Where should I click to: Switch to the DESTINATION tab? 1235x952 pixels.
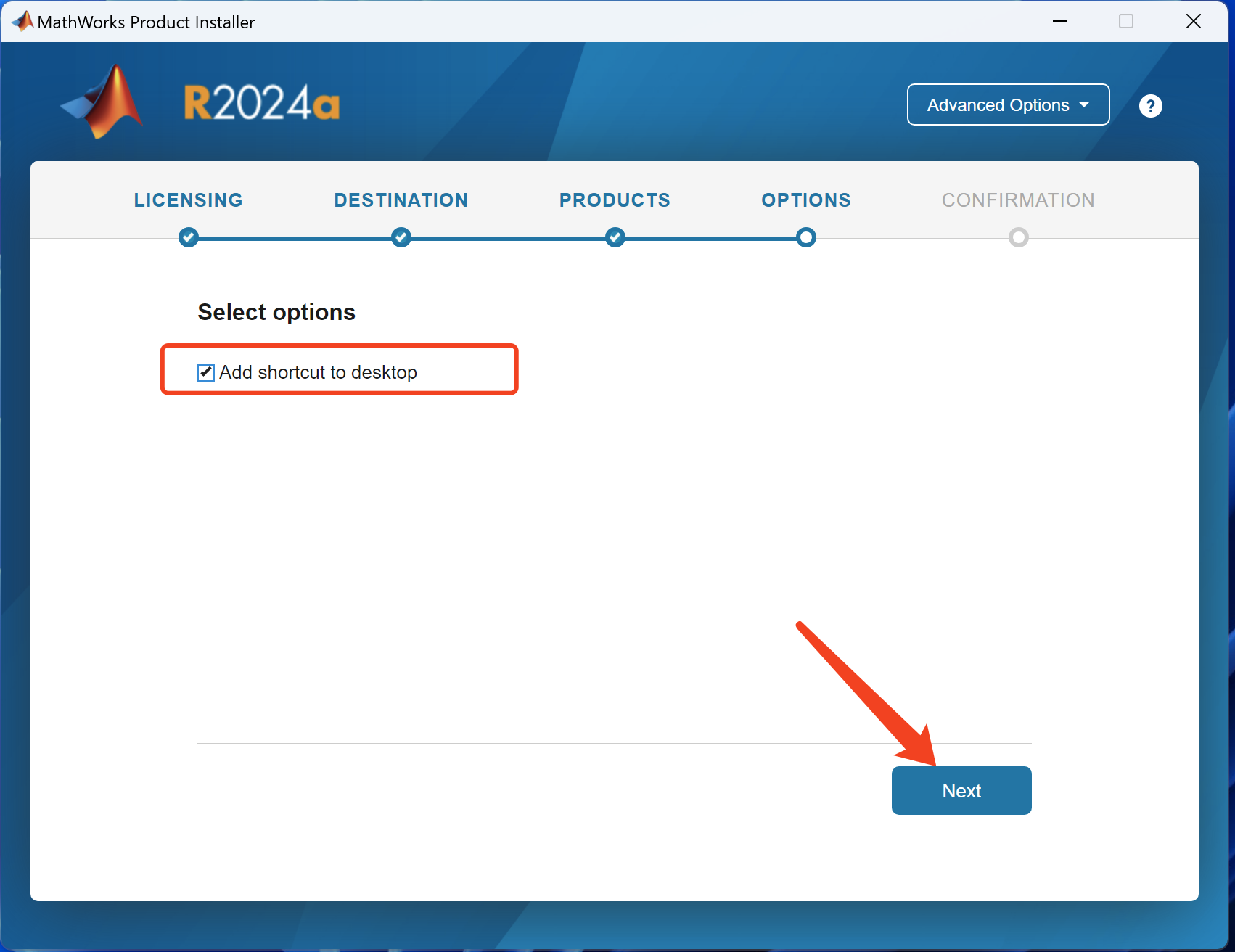tap(401, 200)
